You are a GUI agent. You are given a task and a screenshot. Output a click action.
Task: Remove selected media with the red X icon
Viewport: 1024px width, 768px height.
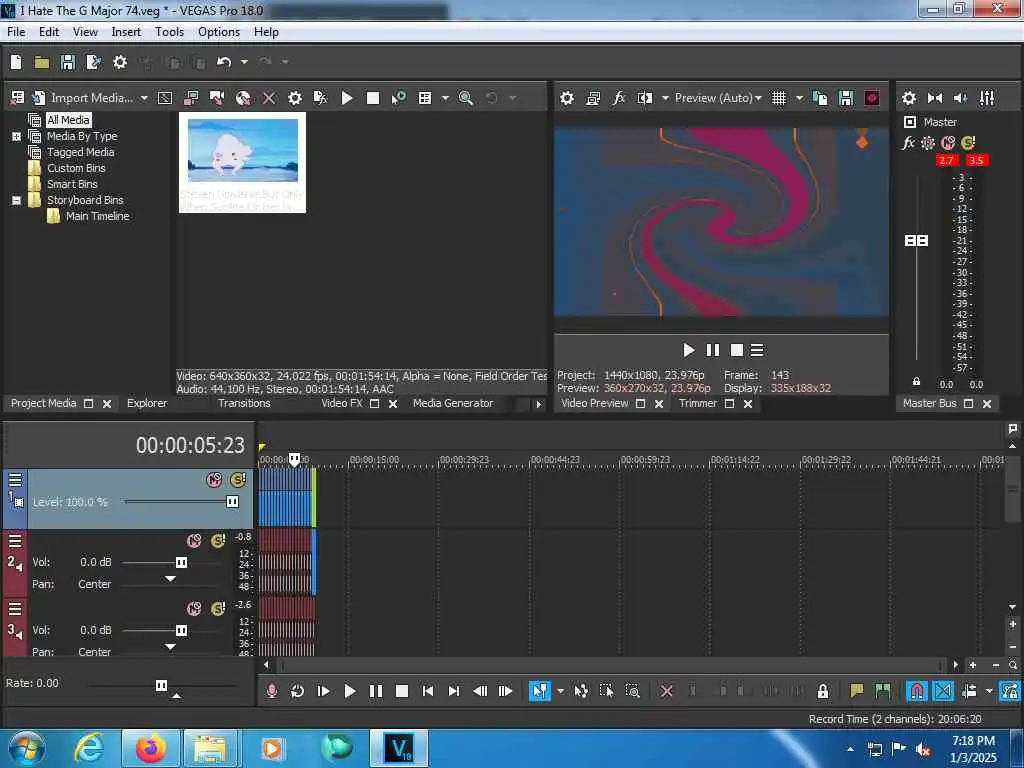pos(268,98)
